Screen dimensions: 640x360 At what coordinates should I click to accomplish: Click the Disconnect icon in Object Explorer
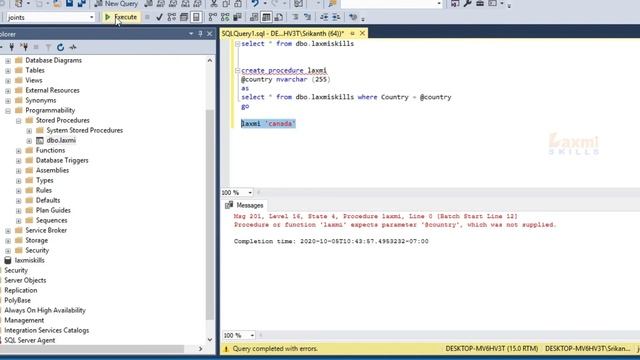tap(24, 47)
